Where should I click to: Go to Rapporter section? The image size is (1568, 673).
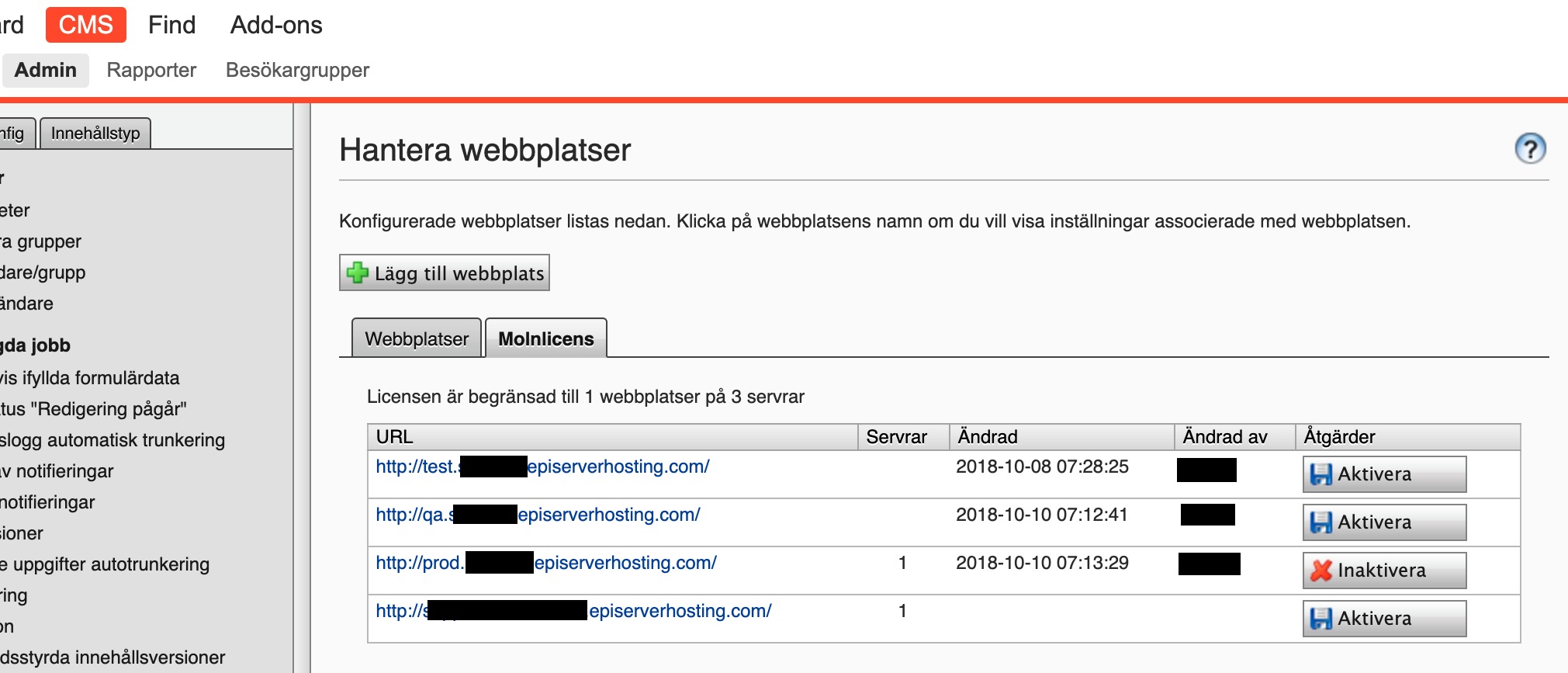point(151,70)
